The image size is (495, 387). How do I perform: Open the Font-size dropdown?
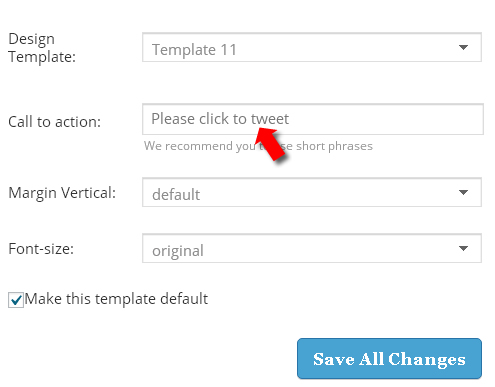point(312,248)
